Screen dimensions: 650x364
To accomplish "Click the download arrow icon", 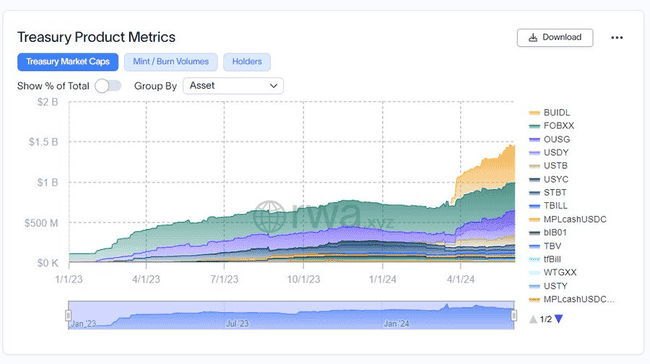I will tap(533, 38).
